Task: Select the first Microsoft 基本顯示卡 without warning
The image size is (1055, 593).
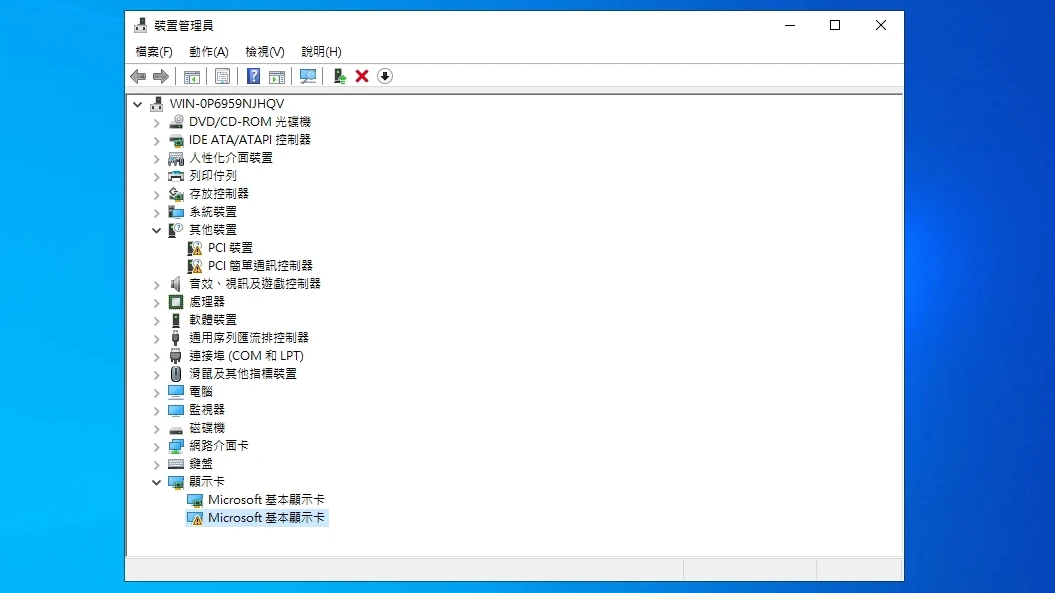Action: [x=266, y=499]
